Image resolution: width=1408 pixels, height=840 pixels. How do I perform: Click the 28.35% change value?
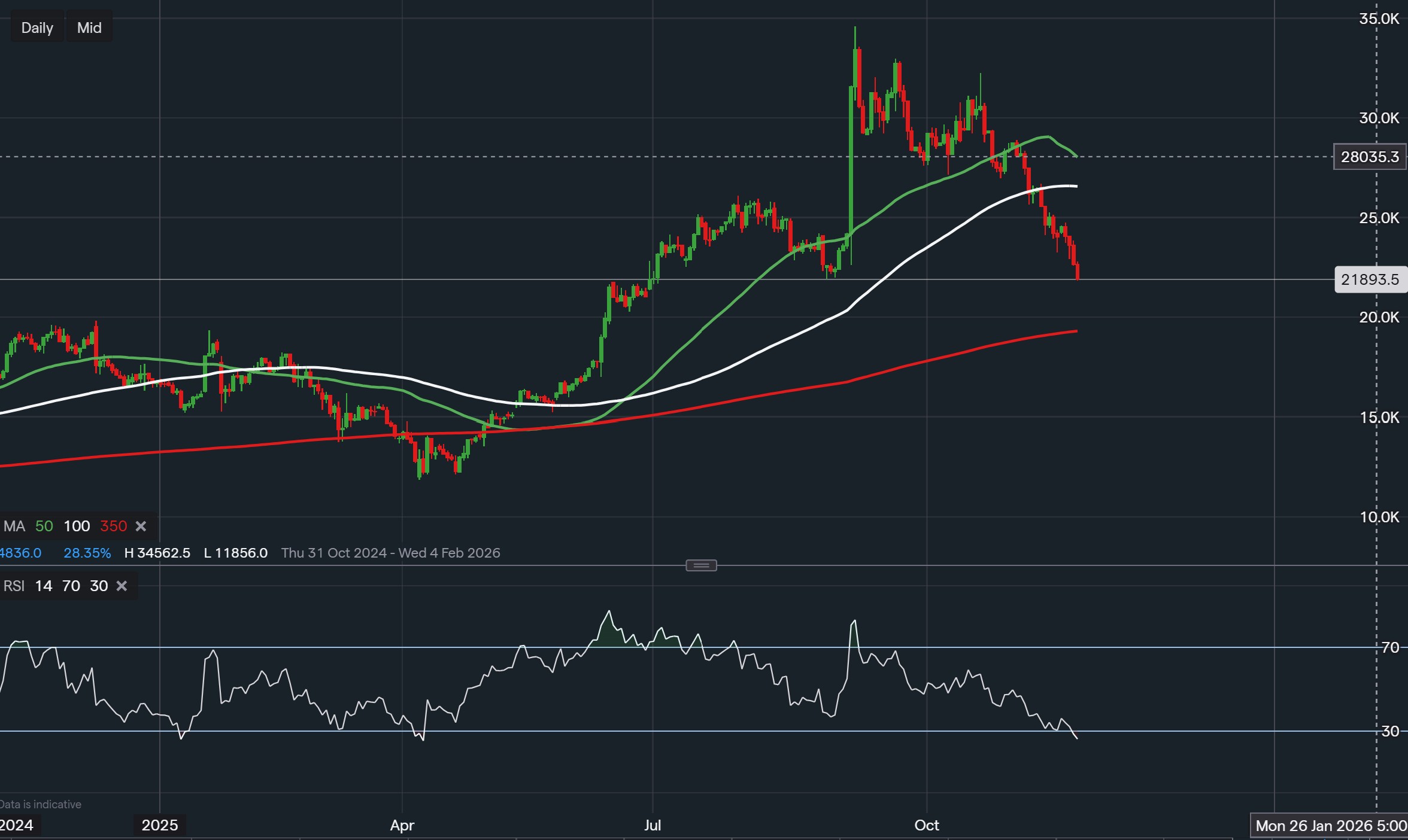point(87,553)
